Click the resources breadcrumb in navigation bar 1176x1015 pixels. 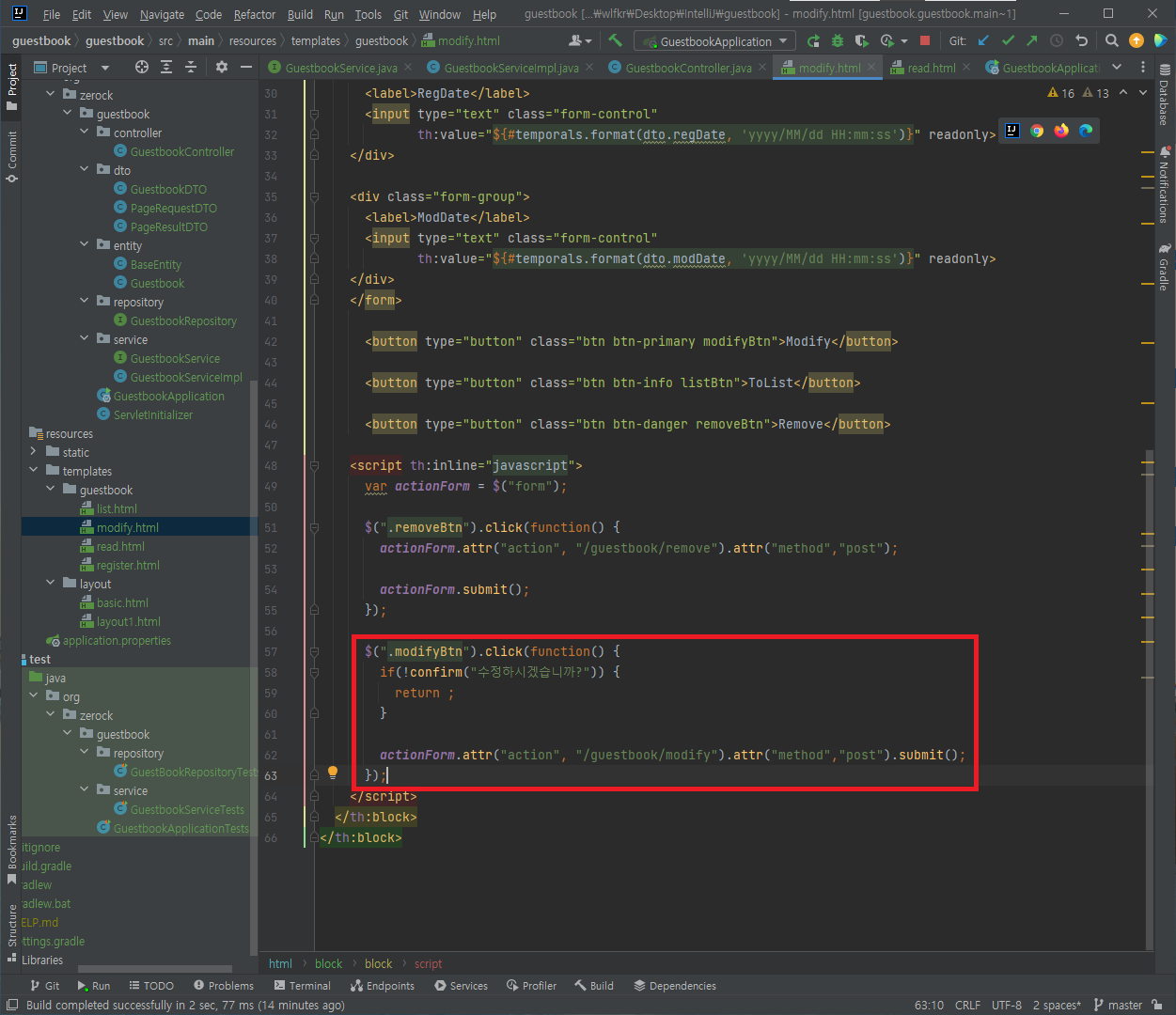coord(253,41)
